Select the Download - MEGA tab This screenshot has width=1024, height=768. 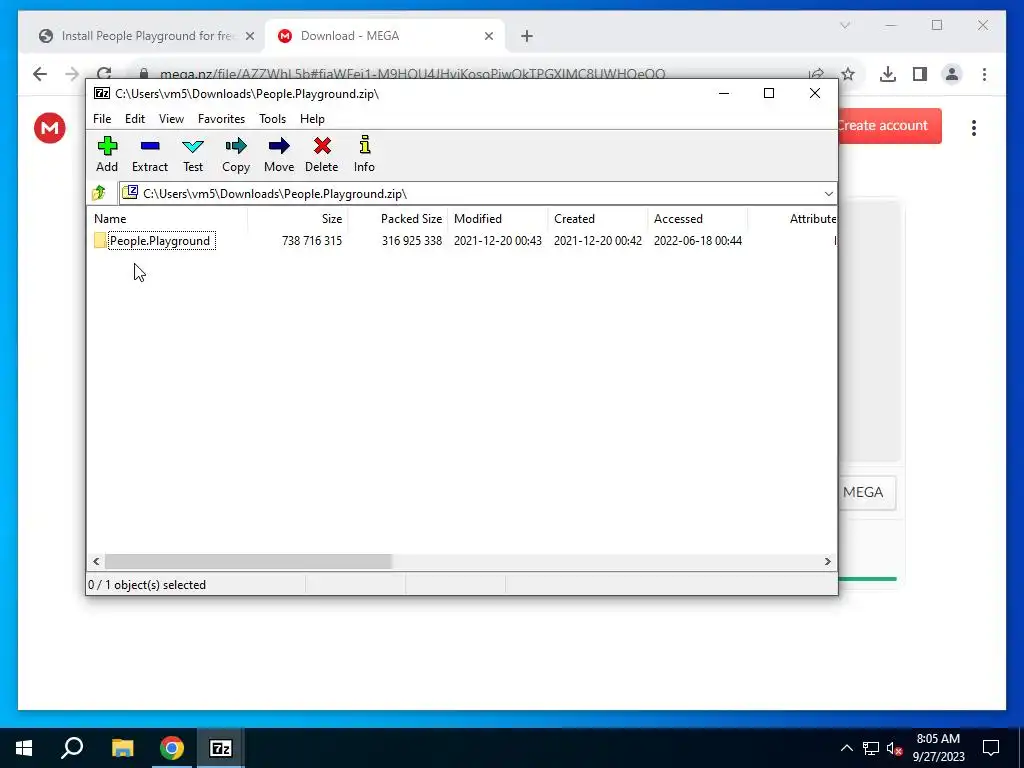[383, 36]
